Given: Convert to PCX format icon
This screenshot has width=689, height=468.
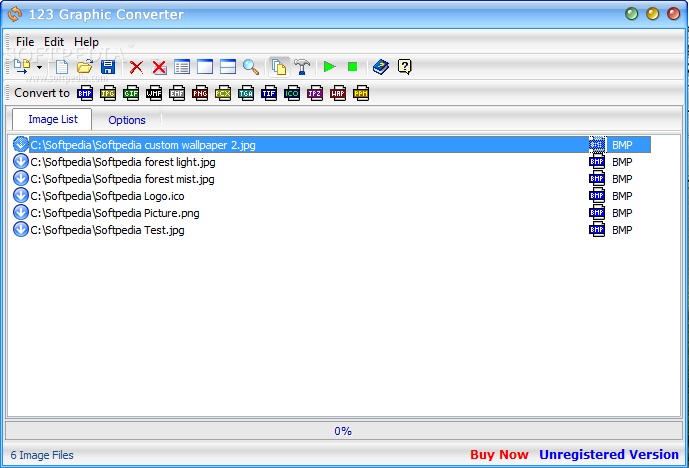Looking at the screenshot, I should (223, 93).
